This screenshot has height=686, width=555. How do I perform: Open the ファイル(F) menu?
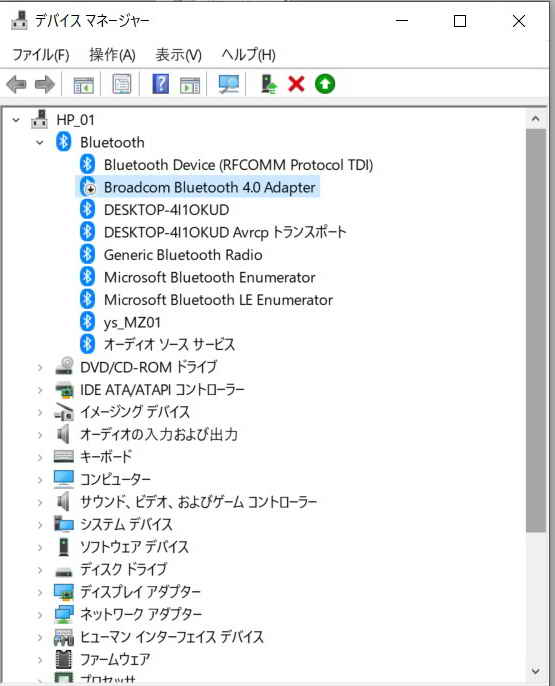click(x=41, y=55)
